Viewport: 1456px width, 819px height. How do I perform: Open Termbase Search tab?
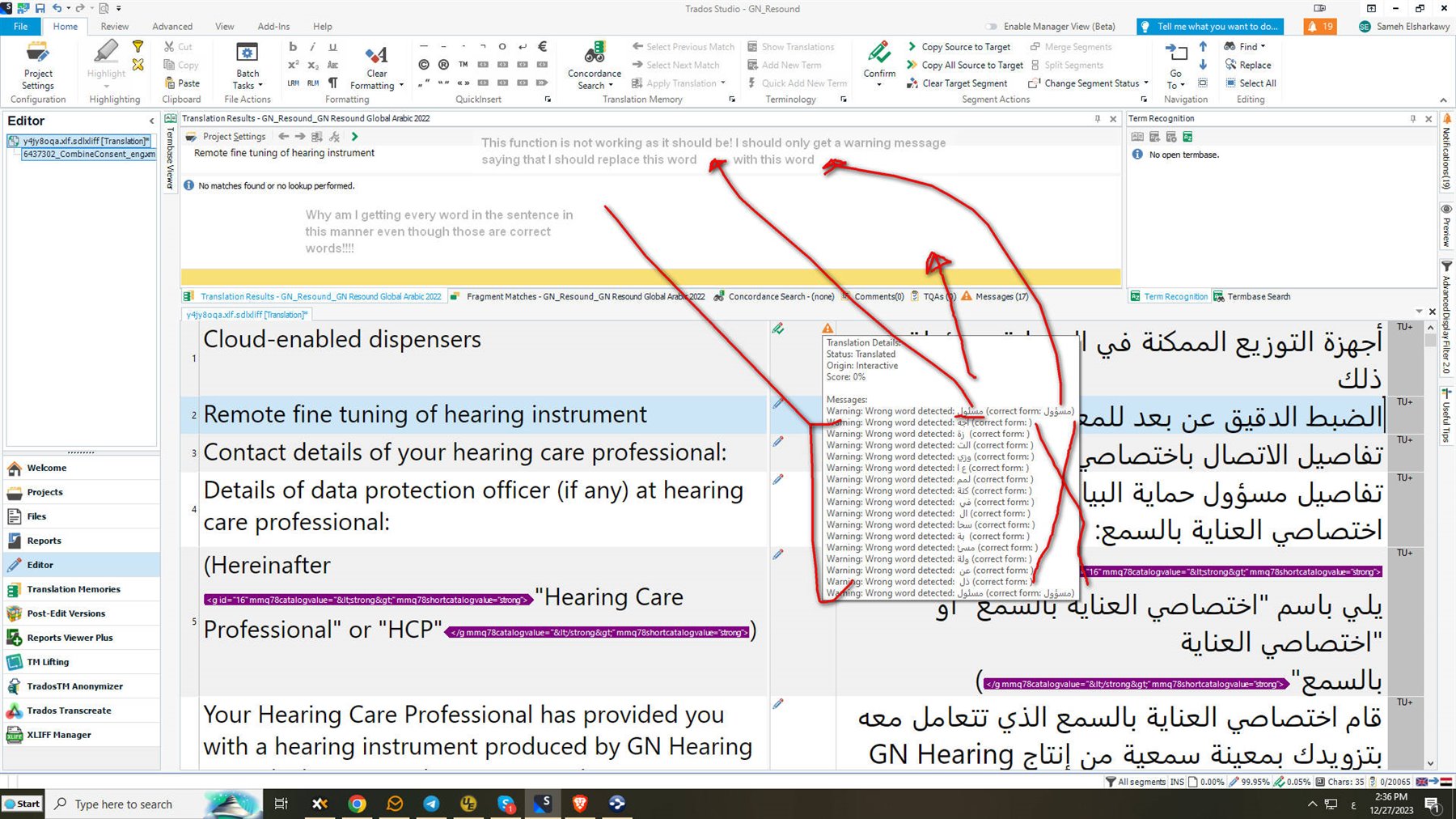[x=1252, y=296]
